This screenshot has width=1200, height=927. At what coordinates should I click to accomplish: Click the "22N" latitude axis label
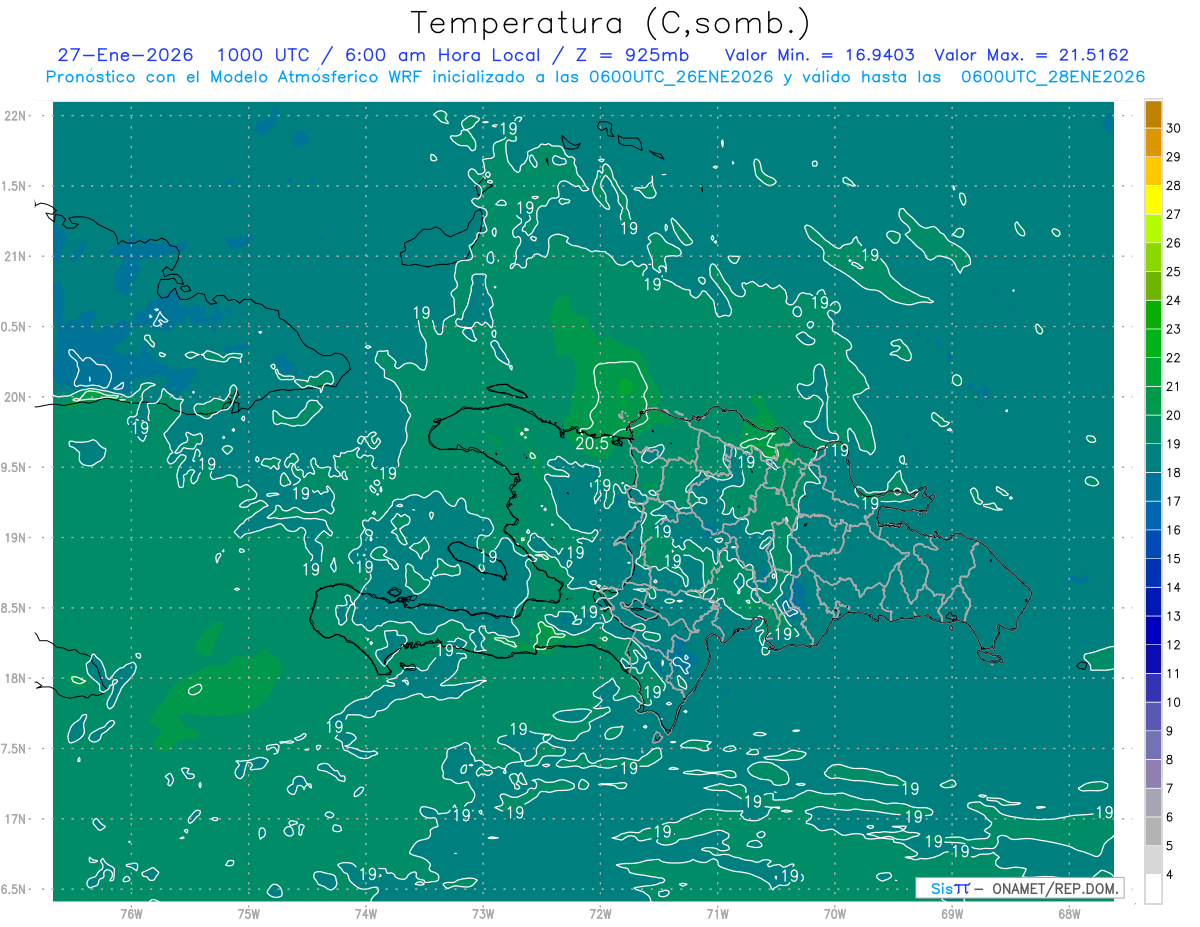pyautogui.click(x=17, y=116)
